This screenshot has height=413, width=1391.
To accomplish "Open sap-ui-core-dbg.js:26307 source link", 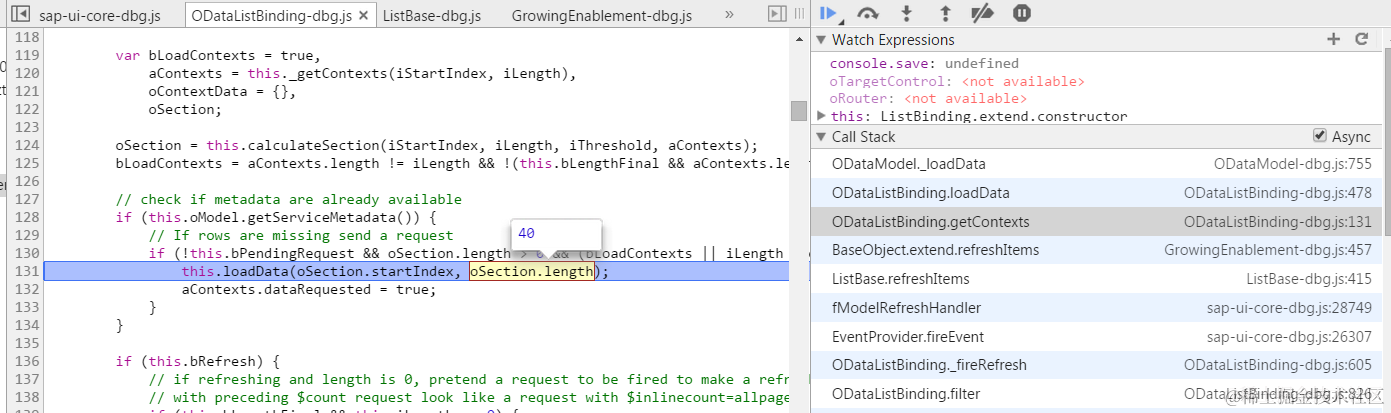I will (x=1289, y=337).
